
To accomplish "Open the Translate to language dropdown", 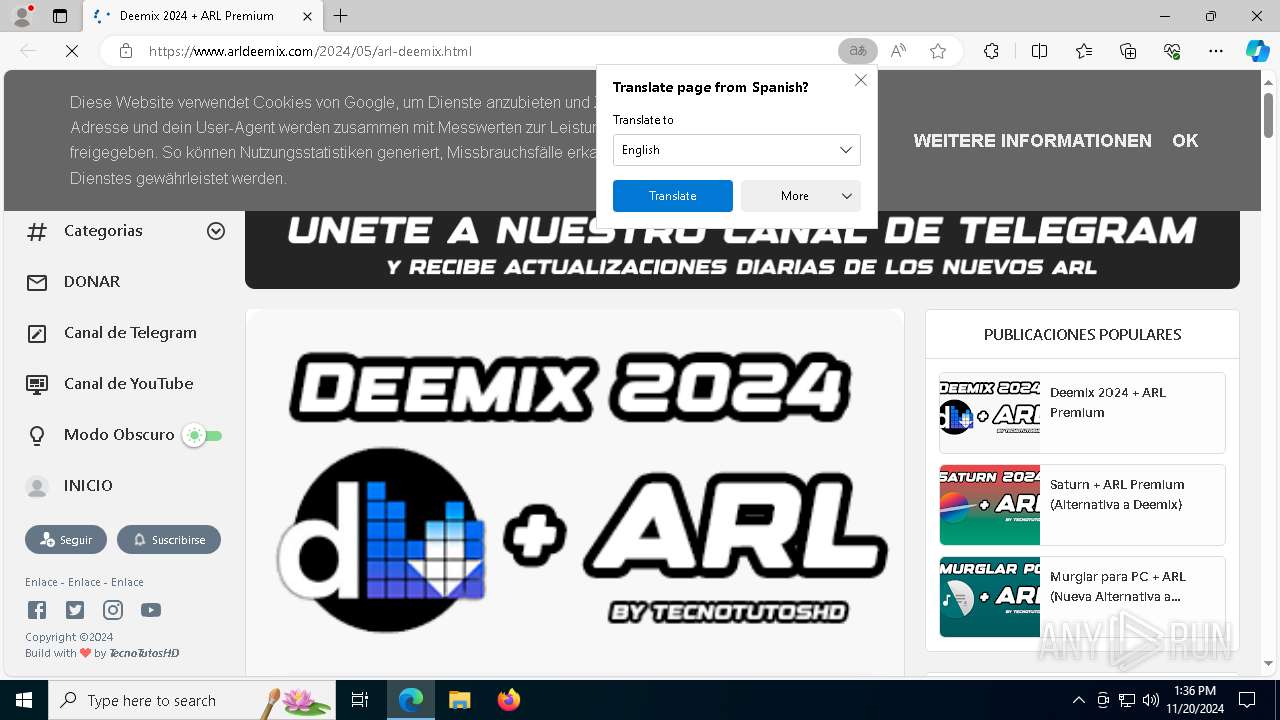I will point(736,150).
